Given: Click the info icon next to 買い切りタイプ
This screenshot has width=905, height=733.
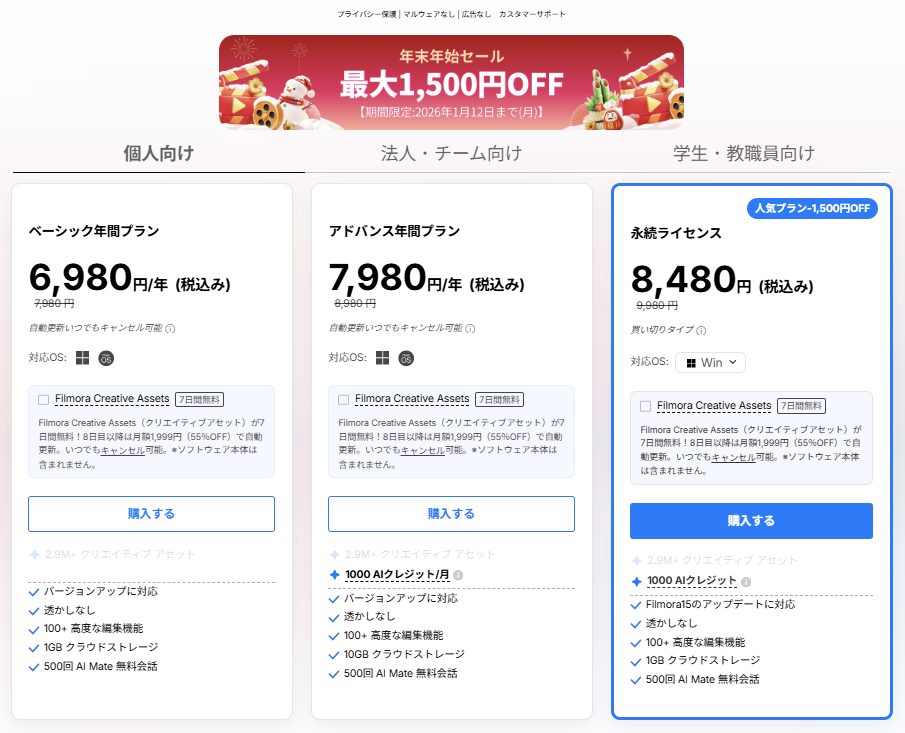Looking at the screenshot, I should click(700, 330).
